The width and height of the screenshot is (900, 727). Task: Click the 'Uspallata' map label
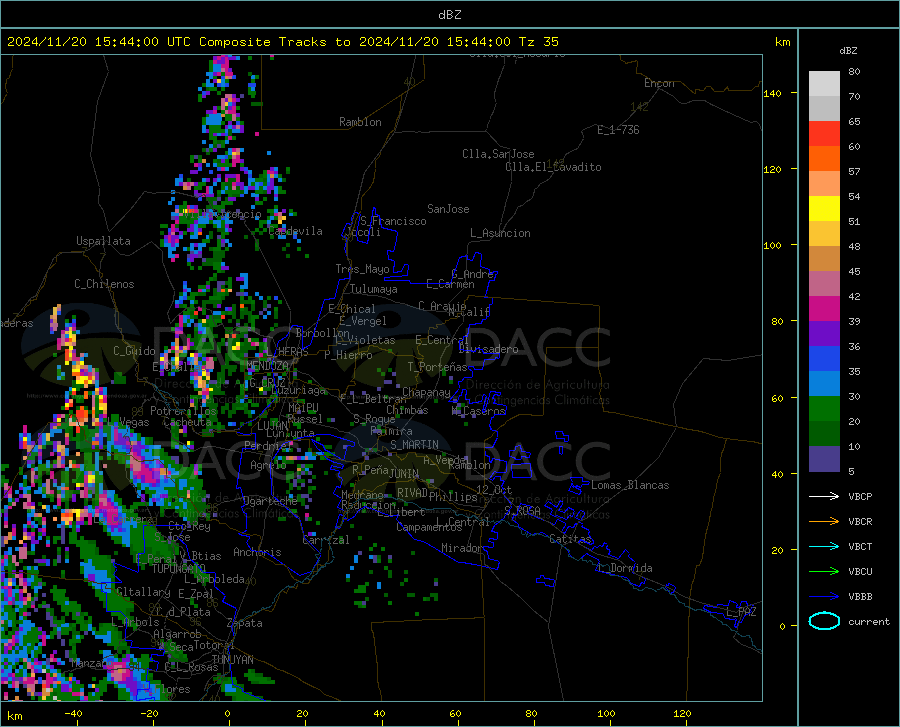103,241
